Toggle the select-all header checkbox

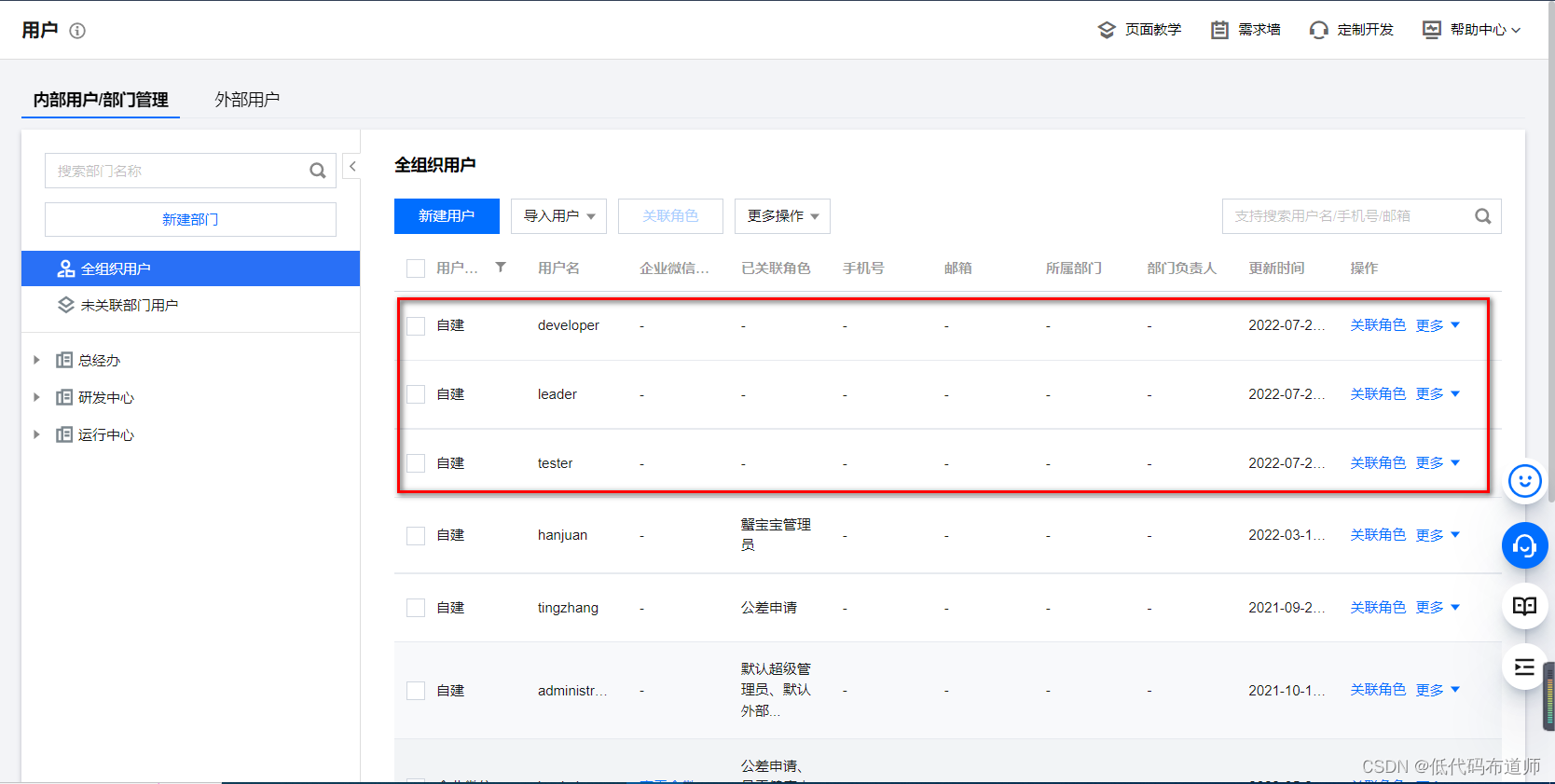416,268
